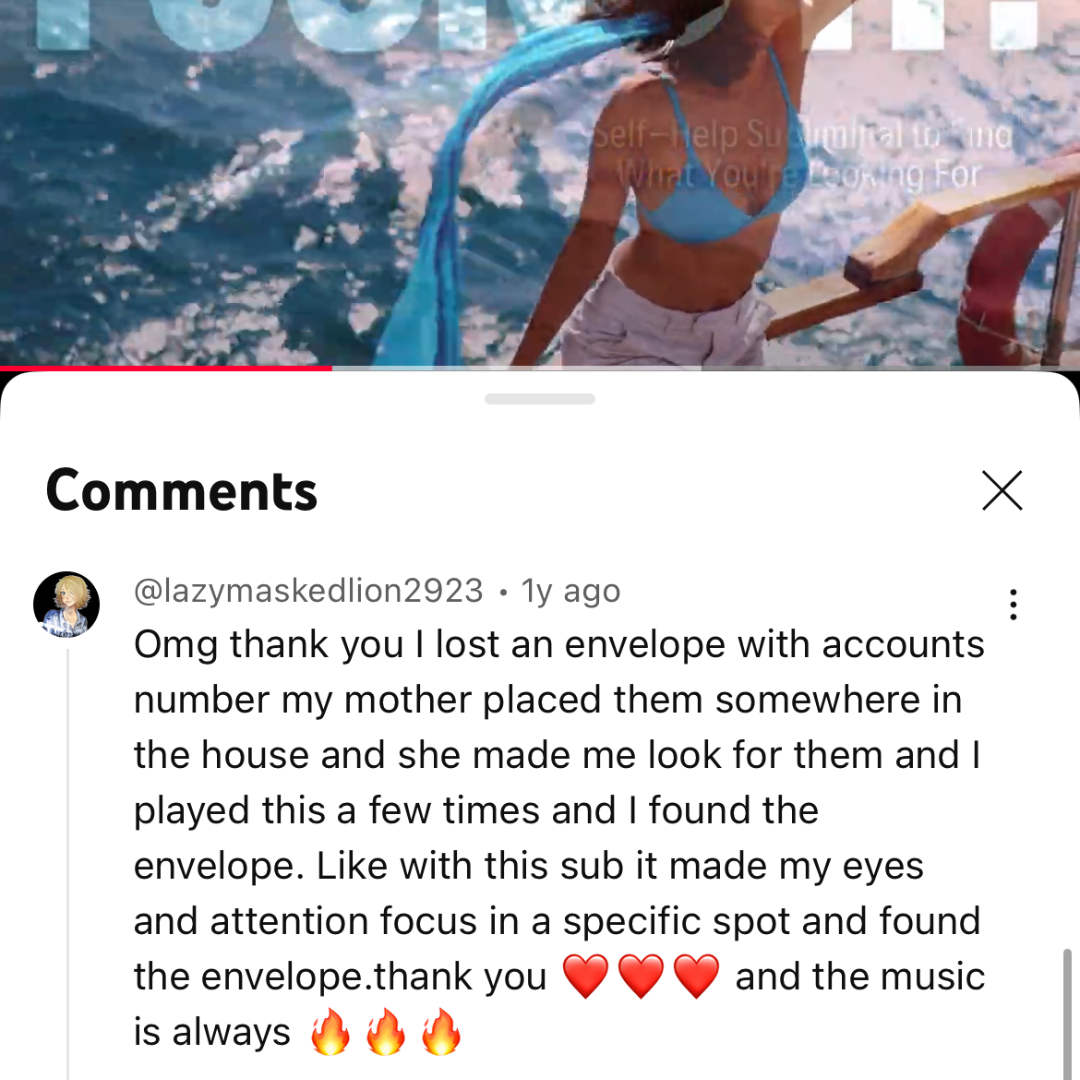Click the red played portion of the progress bar
The height and width of the screenshot is (1080, 1080).
[x=166, y=368]
